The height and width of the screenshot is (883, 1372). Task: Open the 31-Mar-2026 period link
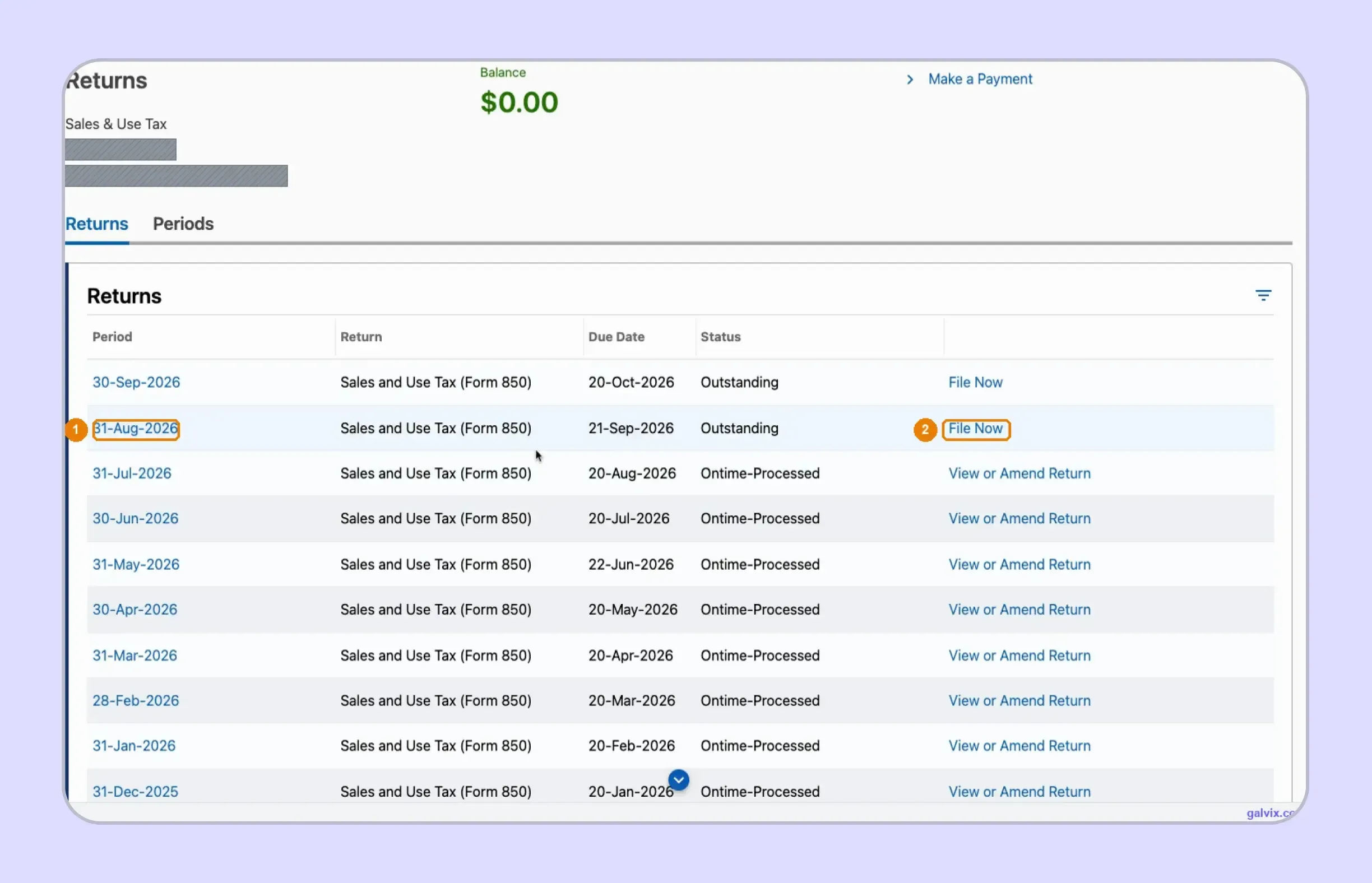click(135, 656)
